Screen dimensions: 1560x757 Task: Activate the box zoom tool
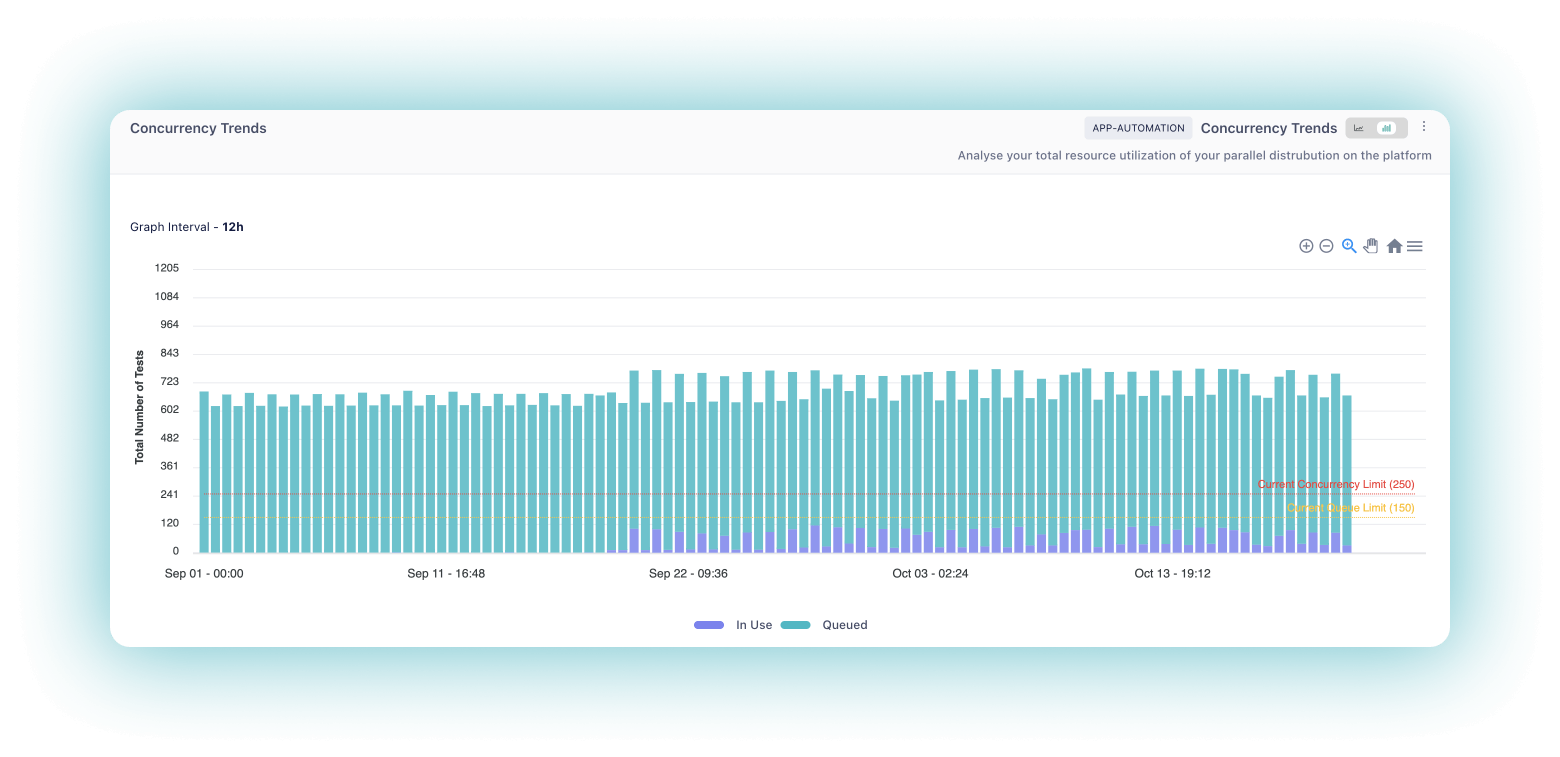(1349, 245)
